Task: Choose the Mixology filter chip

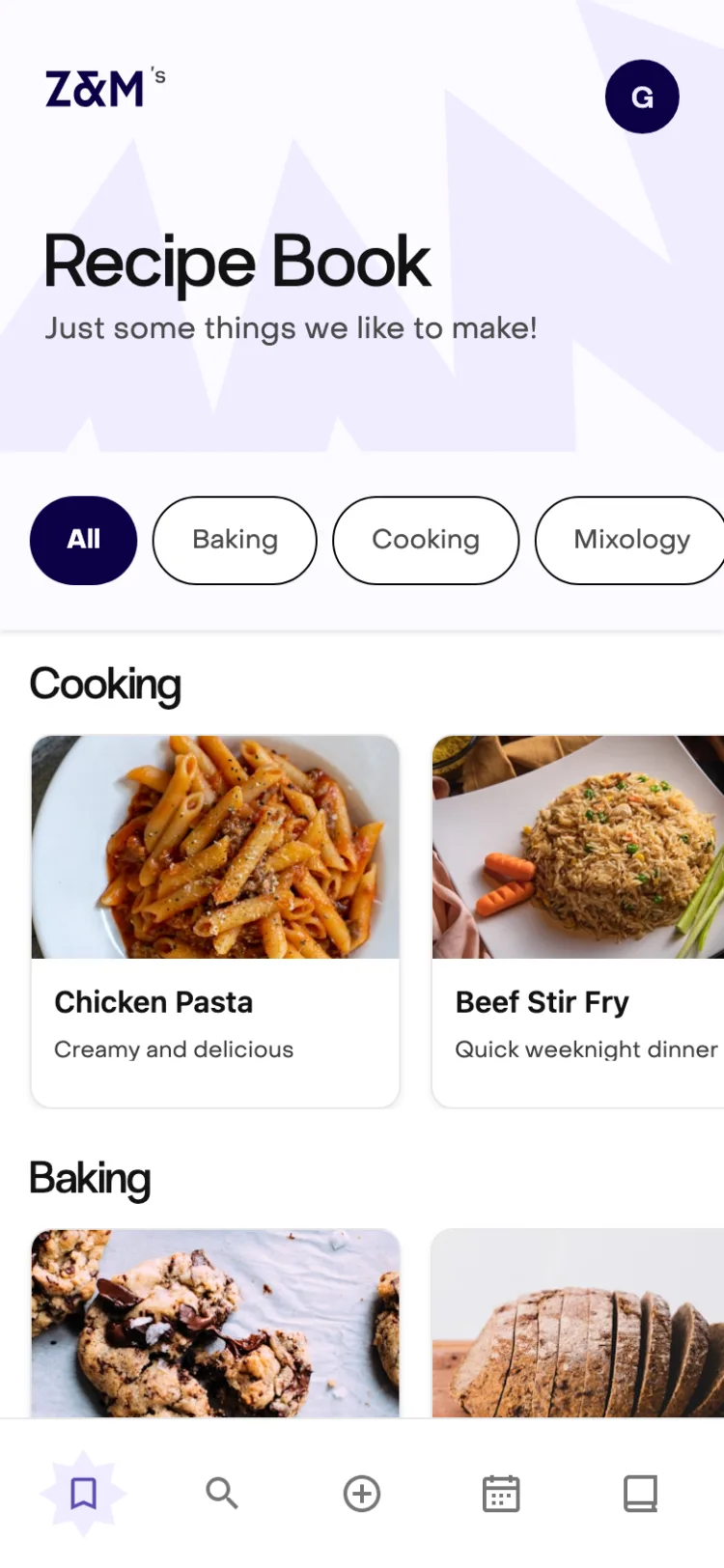Action: pos(629,540)
